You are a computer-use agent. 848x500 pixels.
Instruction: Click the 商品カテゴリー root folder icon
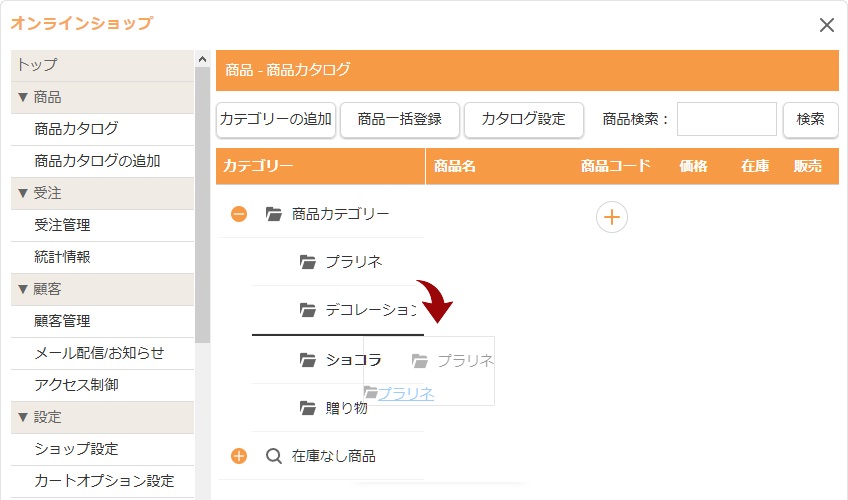pos(274,214)
